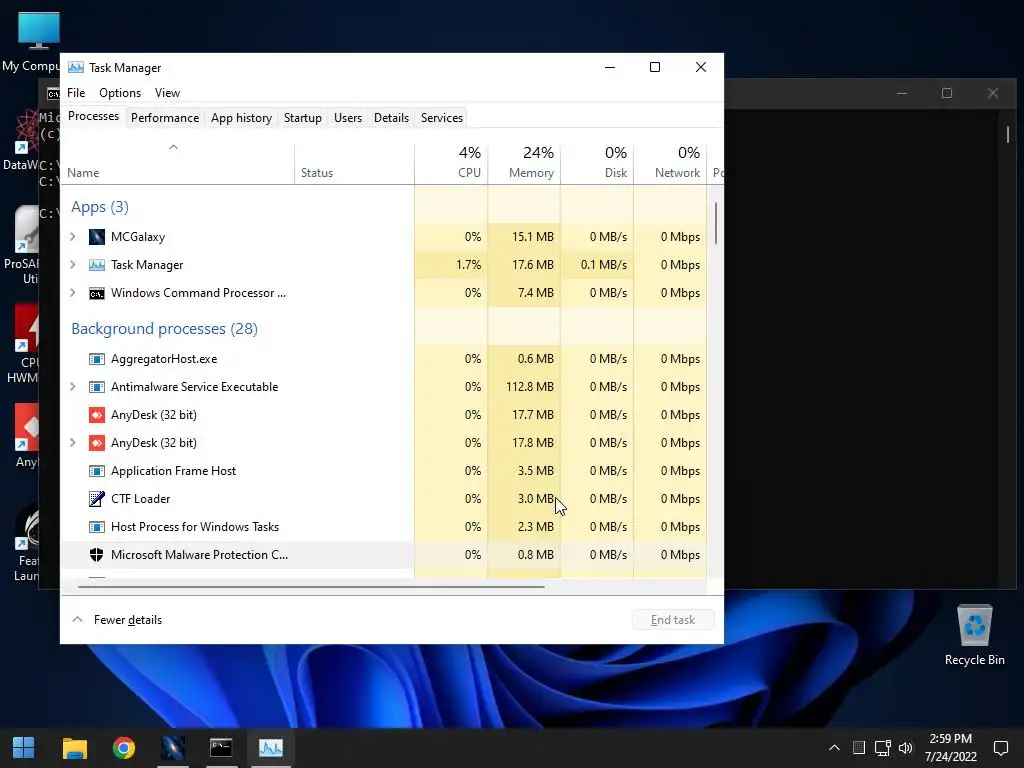This screenshot has width=1024, height=768.
Task: Open the View menu
Action: (x=167, y=93)
